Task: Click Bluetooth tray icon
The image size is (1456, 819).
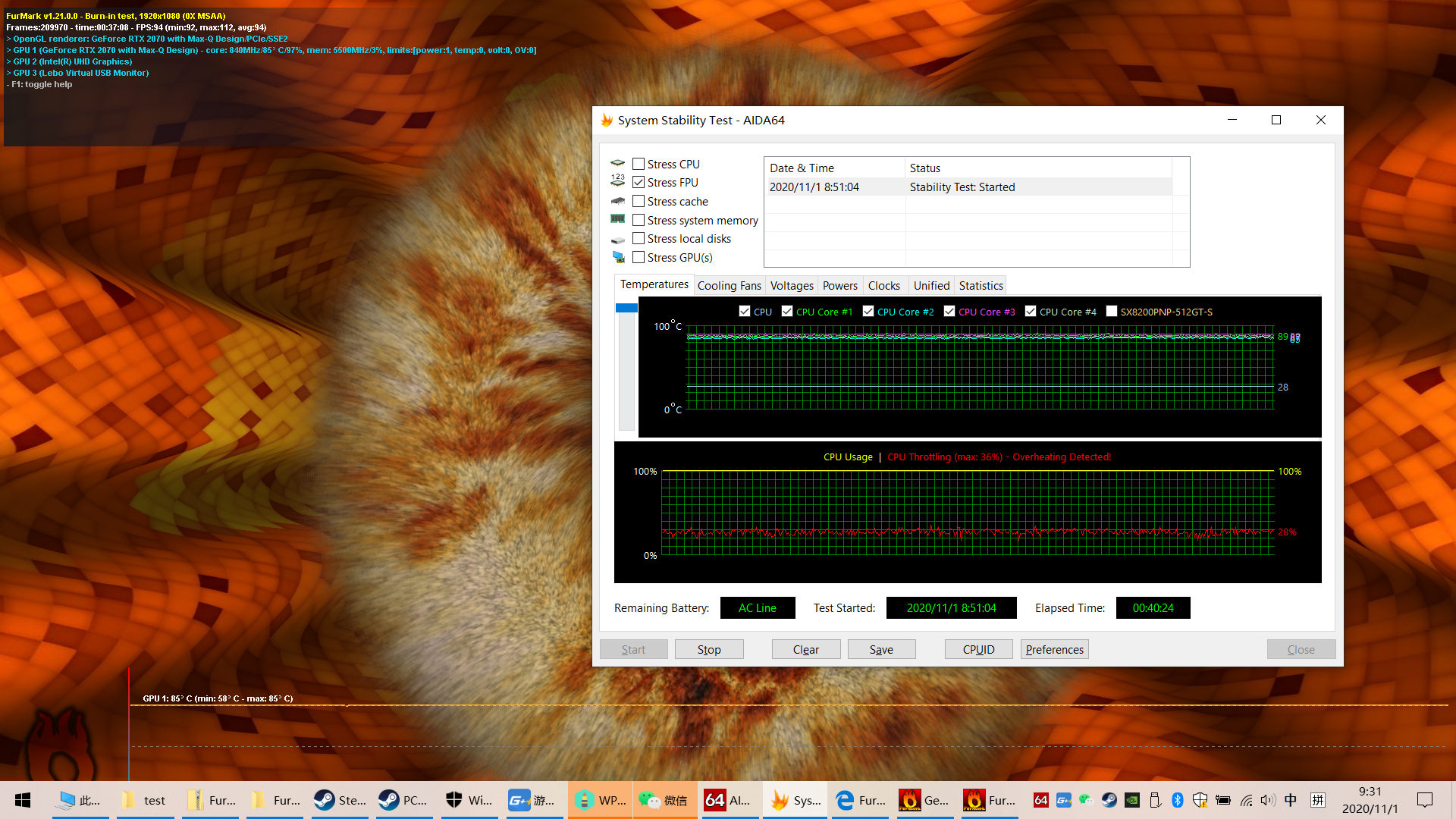Action: coord(1178,800)
